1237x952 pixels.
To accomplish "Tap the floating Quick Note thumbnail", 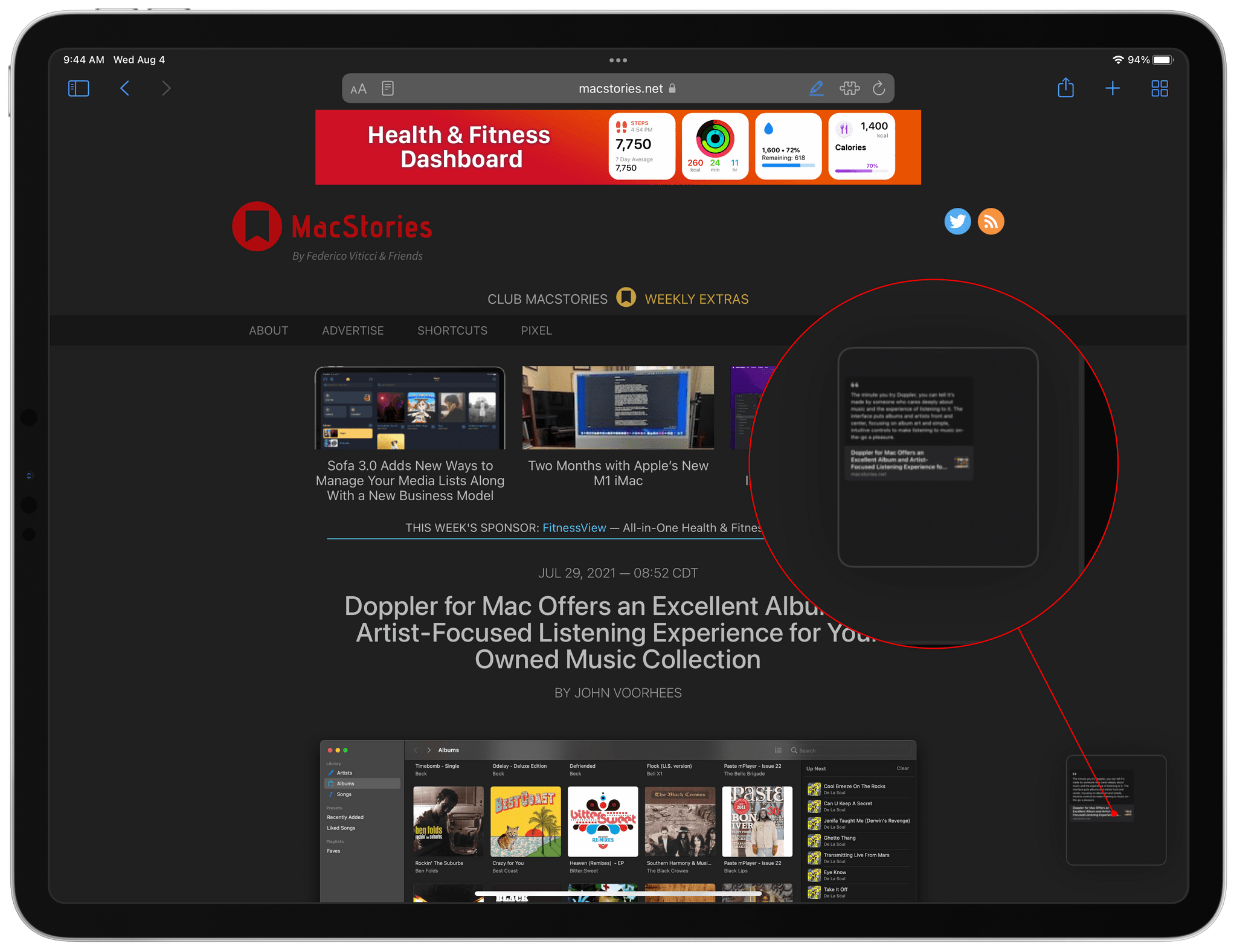I will tap(1116, 810).
